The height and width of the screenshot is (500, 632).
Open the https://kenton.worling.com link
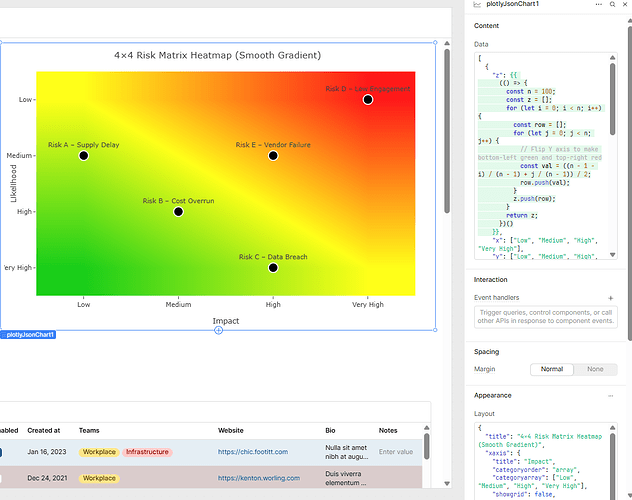tap(259, 478)
